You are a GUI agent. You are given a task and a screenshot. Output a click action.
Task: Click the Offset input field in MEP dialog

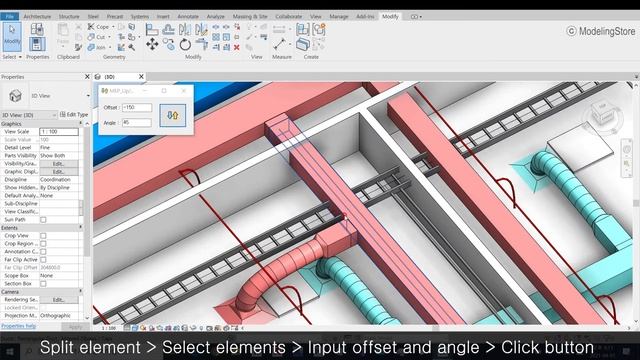(x=137, y=107)
